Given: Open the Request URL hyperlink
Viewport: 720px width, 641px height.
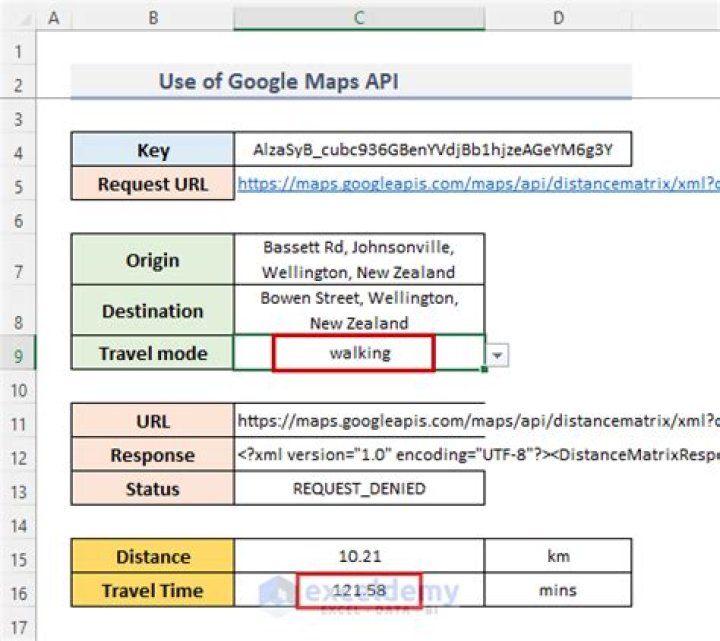Looking at the screenshot, I should tap(478, 184).
